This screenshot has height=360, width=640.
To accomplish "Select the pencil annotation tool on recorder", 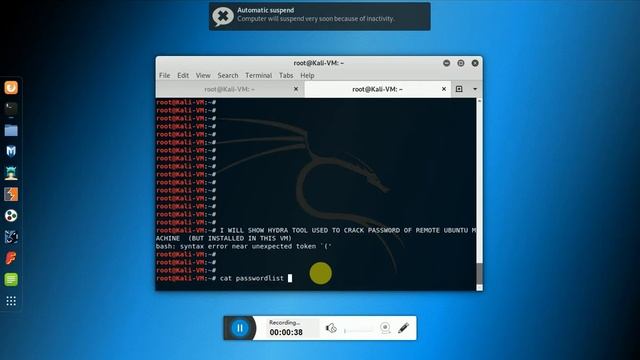I will 403,328.
